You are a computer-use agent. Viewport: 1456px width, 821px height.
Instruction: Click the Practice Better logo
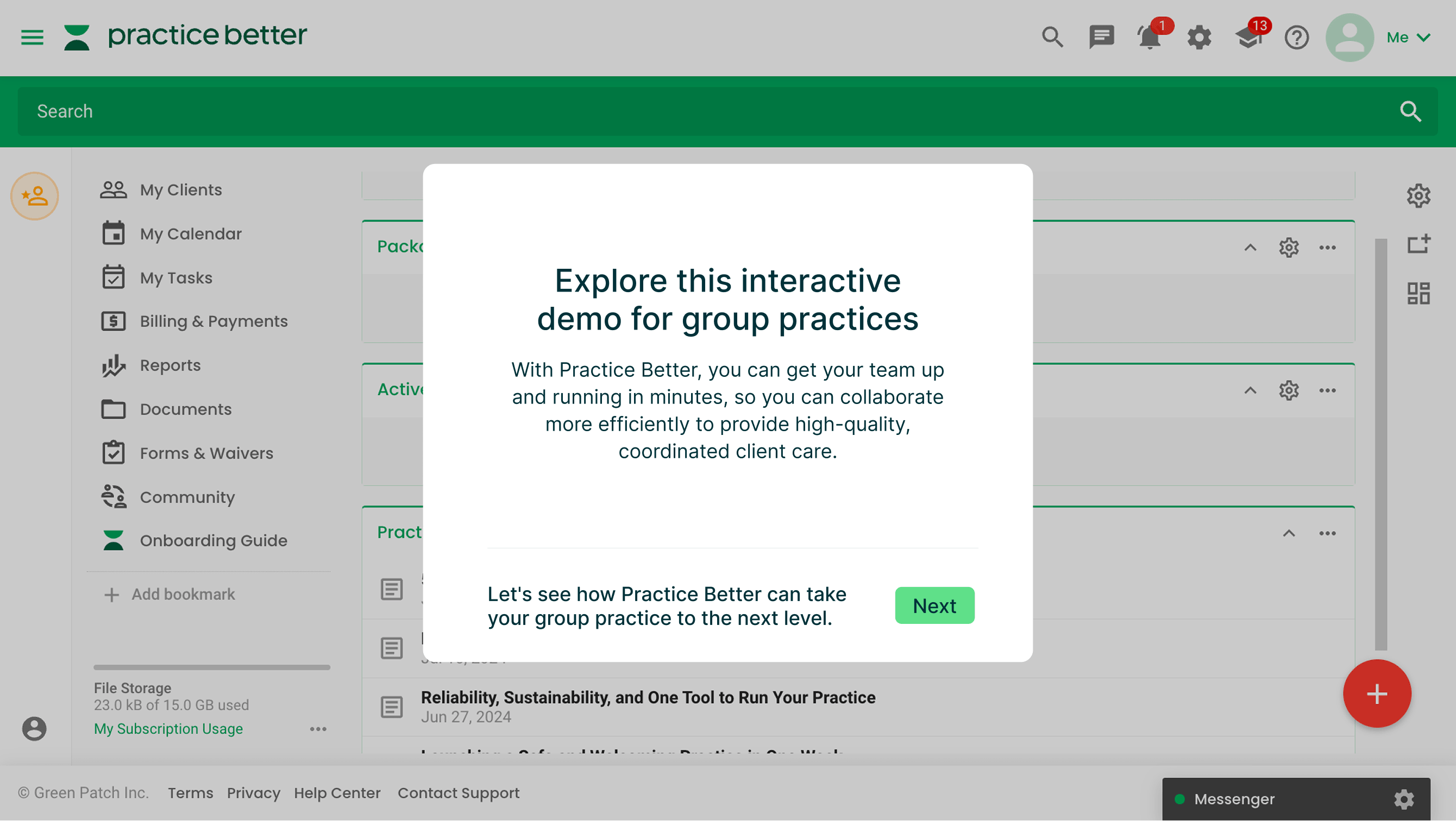point(185,37)
